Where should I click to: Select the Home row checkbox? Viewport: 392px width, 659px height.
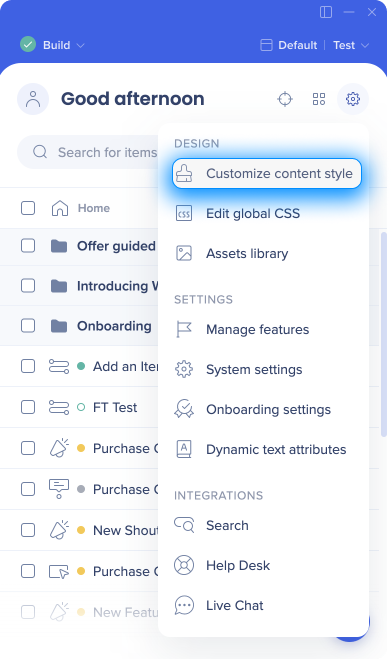point(28,208)
